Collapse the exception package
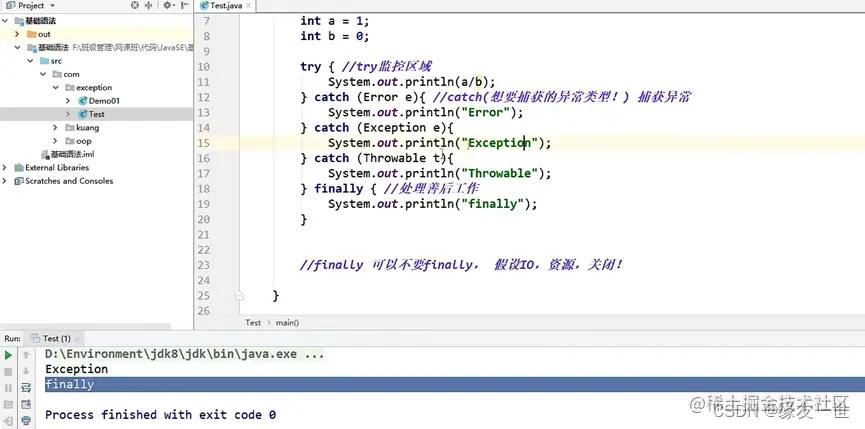Viewport: 865px width, 429px height. click(x=56, y=87)
